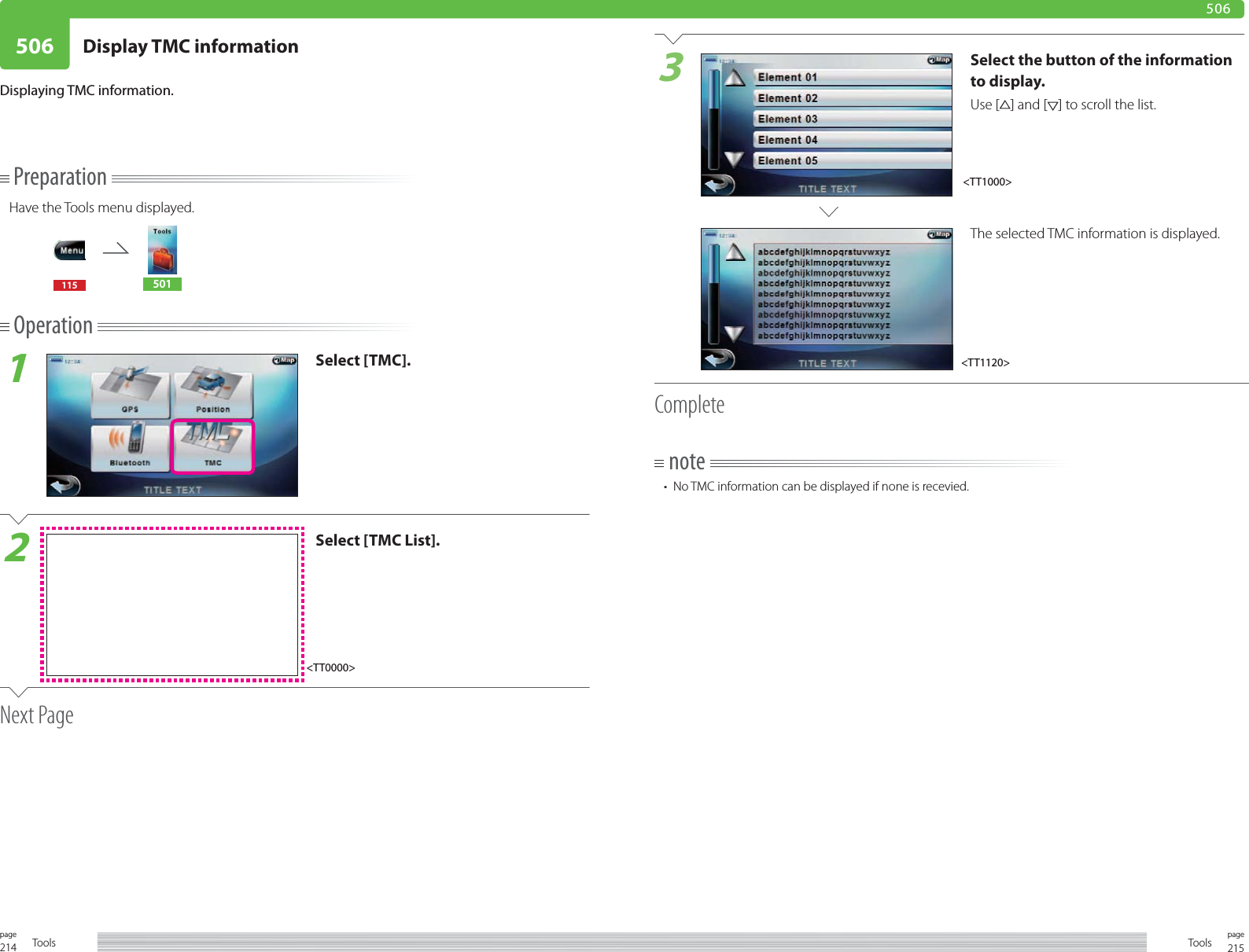Click the green 506 section number tab

[x=35, y=46]
